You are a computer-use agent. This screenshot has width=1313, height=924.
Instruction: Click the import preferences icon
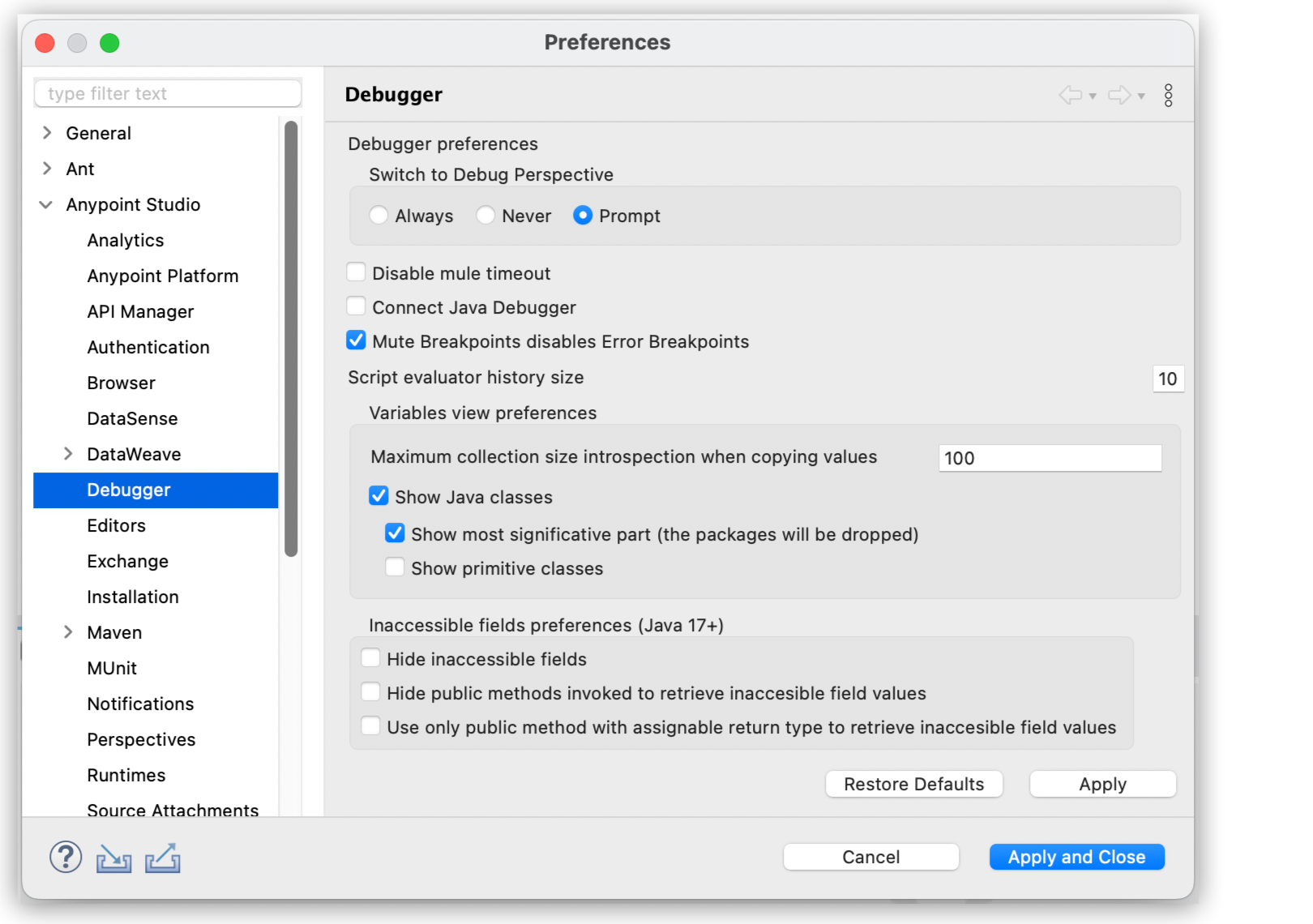click(113, 858)
